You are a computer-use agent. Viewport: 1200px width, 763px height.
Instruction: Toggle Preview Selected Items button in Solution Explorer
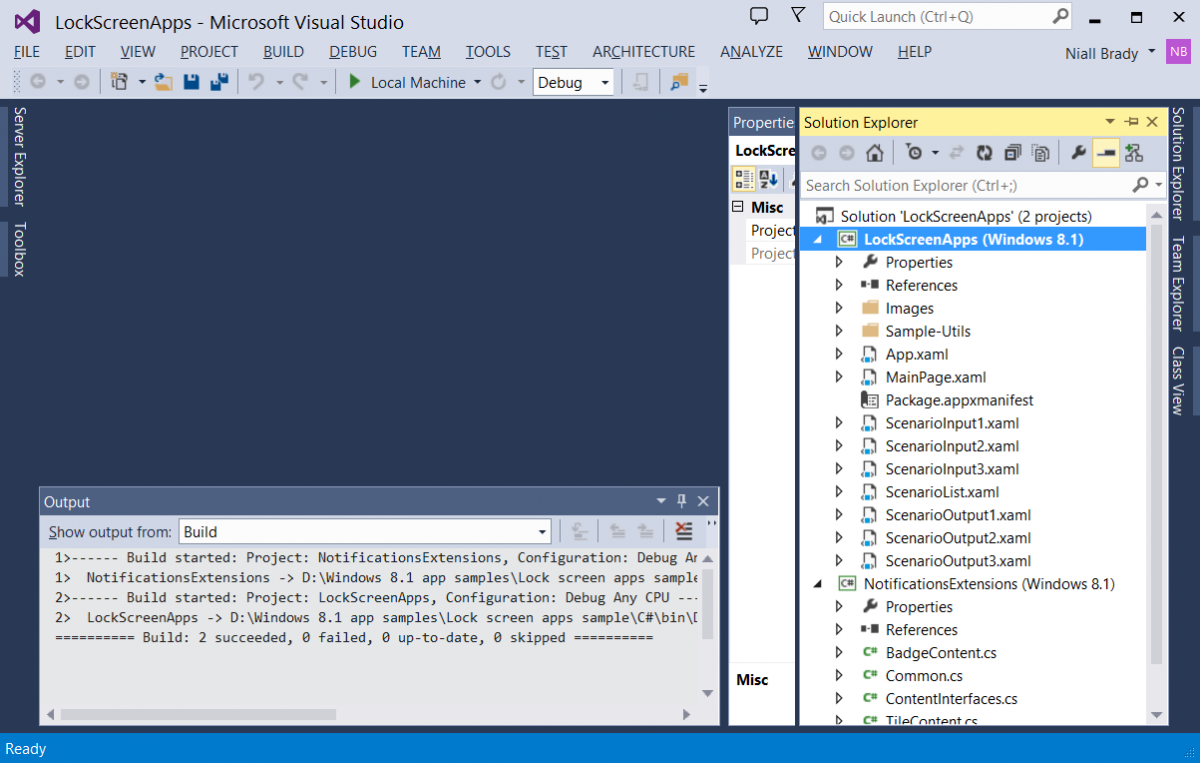click(x=1106, y=153)
